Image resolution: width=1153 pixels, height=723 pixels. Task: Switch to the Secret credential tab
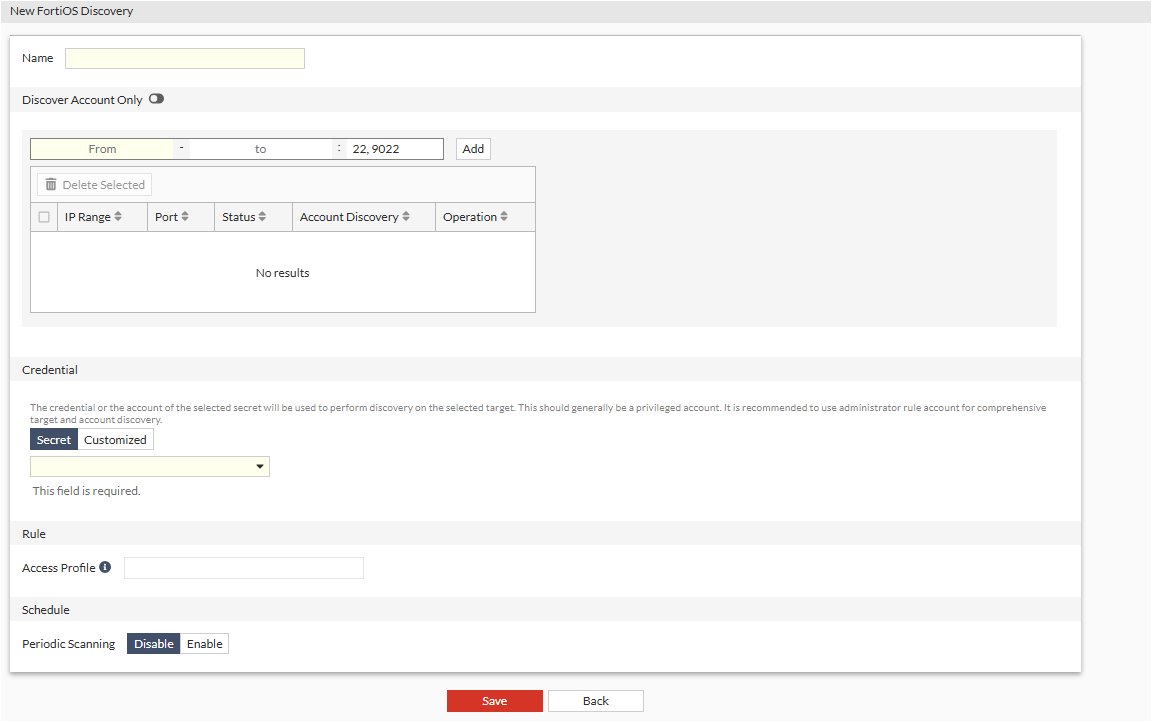54,440
